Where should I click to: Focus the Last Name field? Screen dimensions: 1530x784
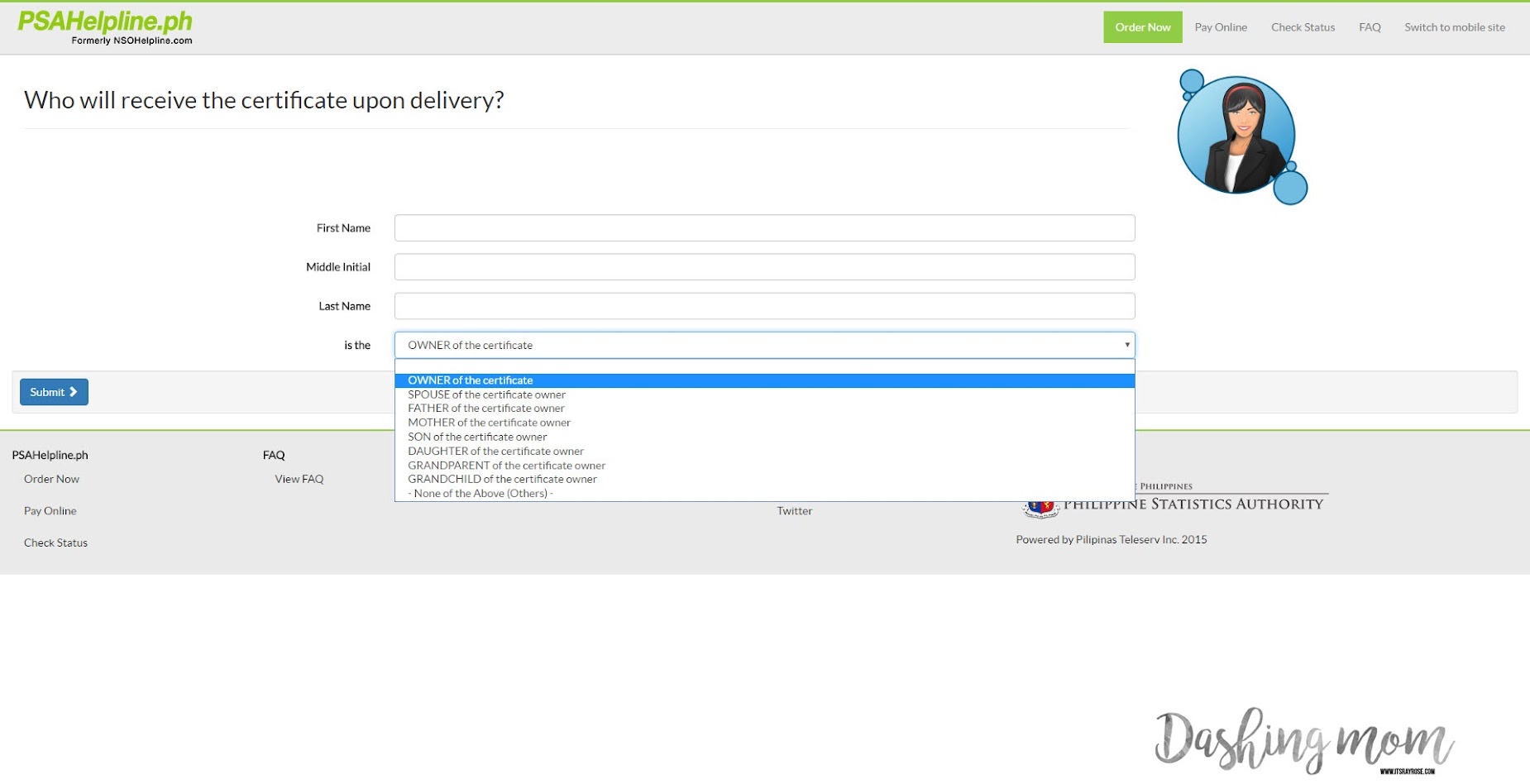coord(764,306)
